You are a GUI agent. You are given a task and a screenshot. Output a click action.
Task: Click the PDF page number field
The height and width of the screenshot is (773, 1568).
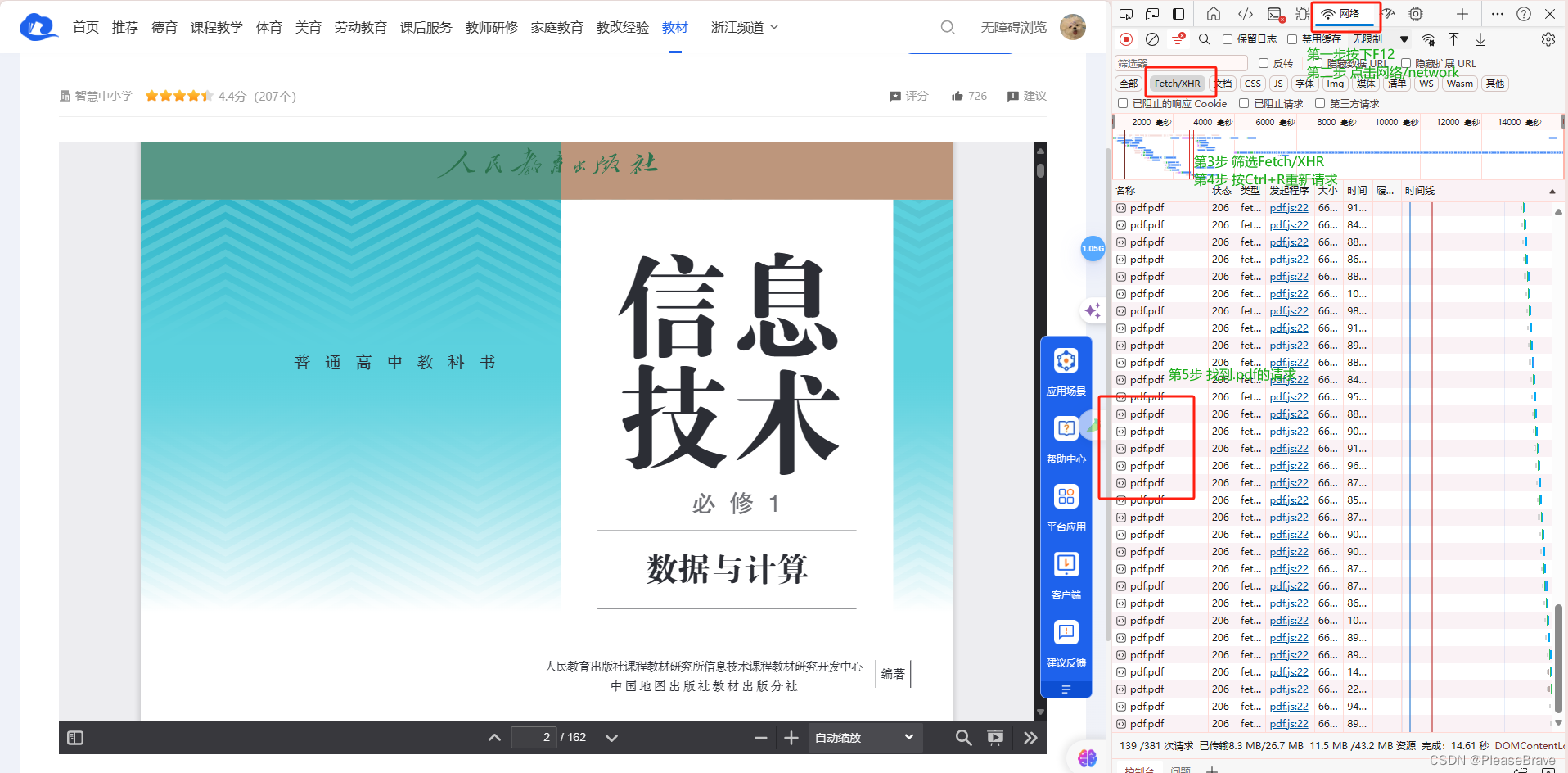[534, 738]
